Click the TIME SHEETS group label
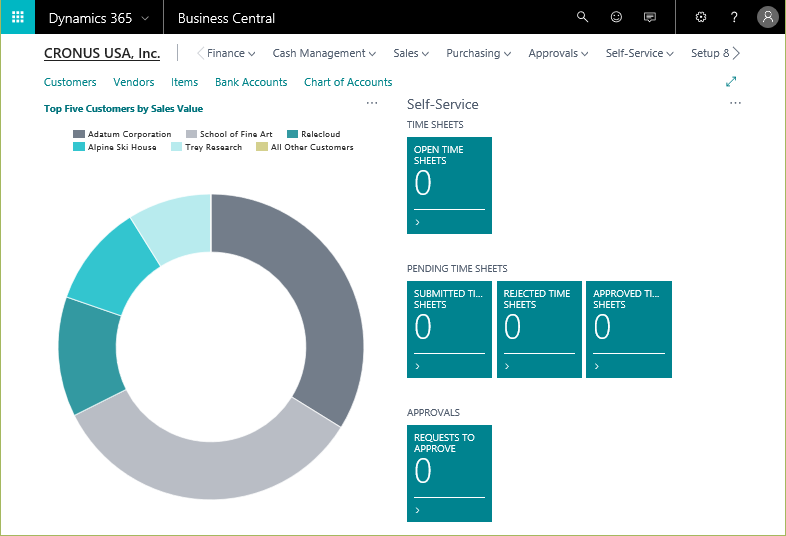Viewport: 786px width, 536px height. point(435,125)
